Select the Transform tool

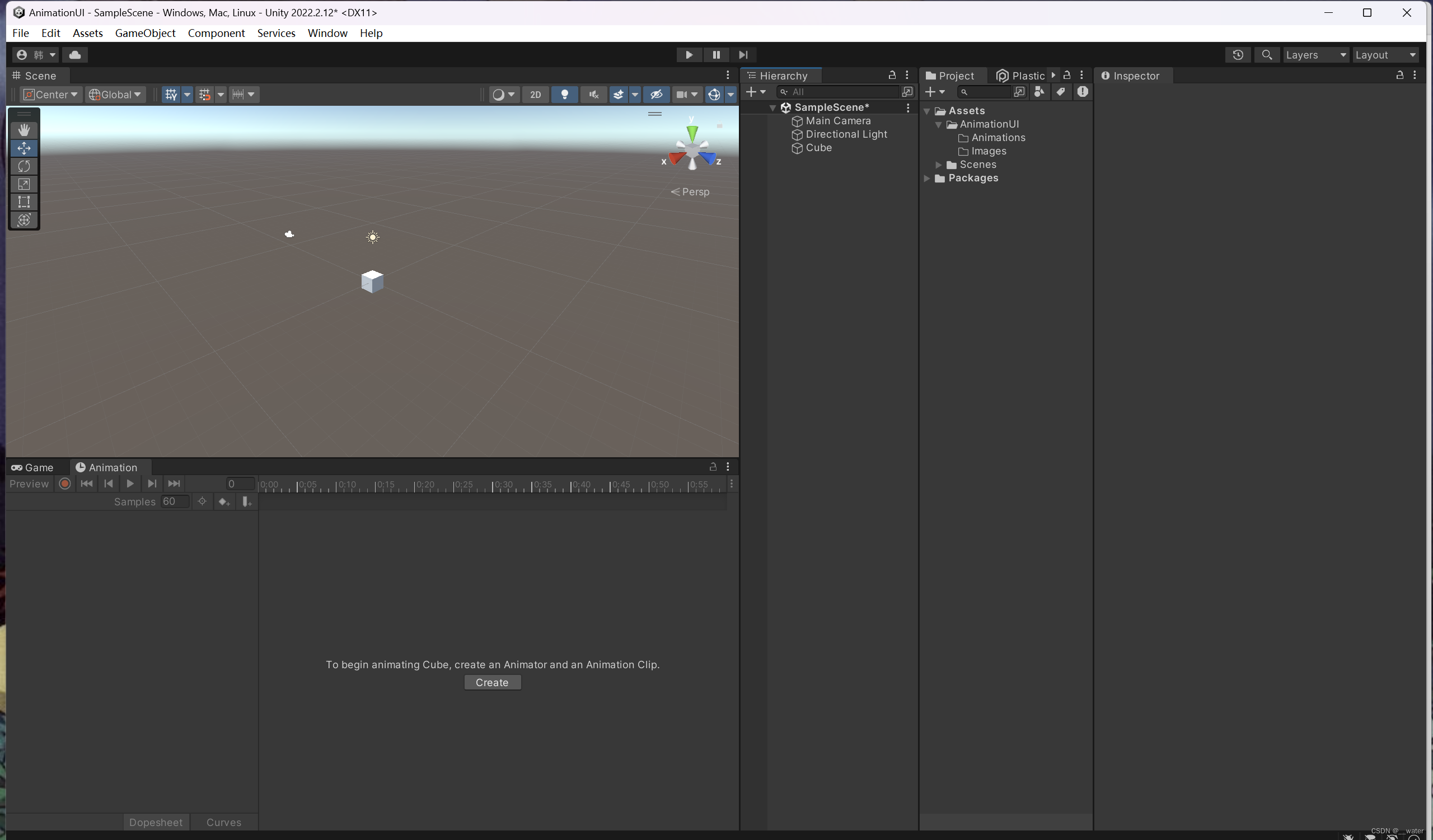click(24, 220)
